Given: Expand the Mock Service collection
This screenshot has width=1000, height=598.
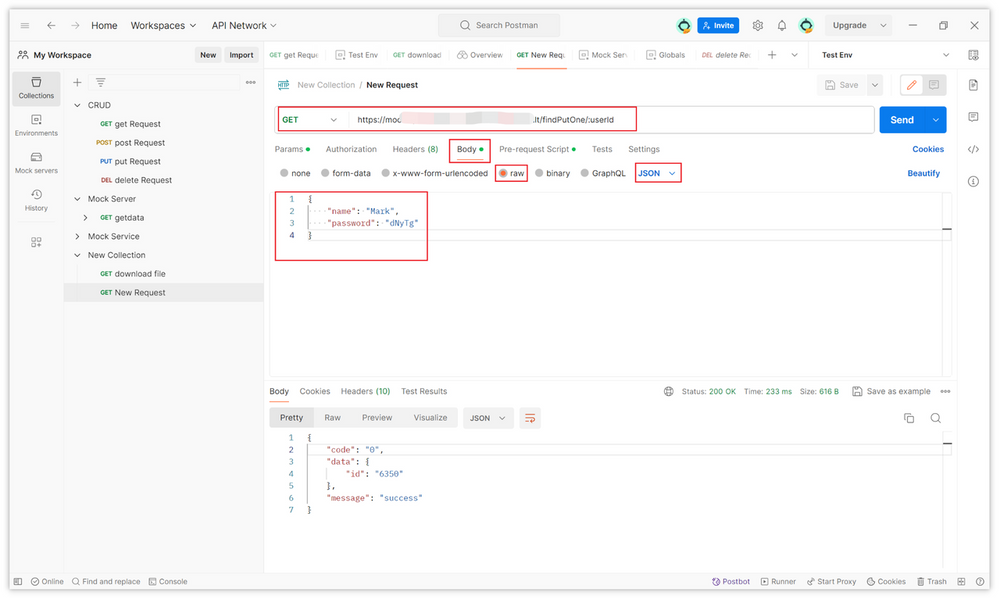Looking at the screenshot, I should pyautogui.click(x=78, y=237).
